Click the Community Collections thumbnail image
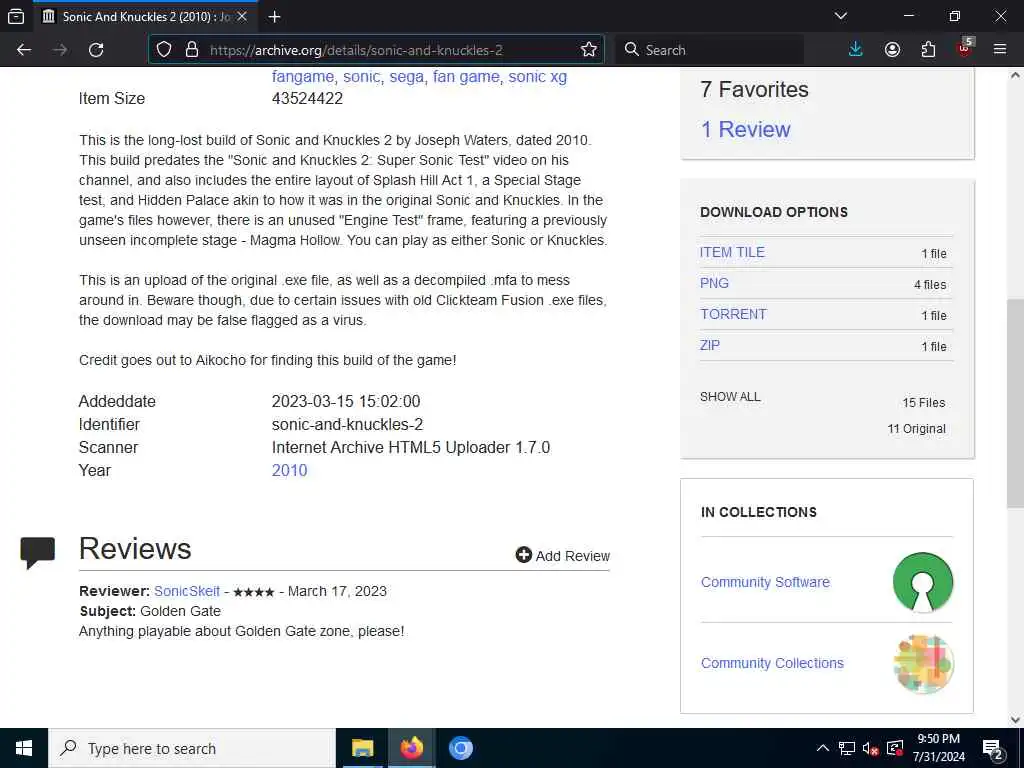 coord(923,664)
